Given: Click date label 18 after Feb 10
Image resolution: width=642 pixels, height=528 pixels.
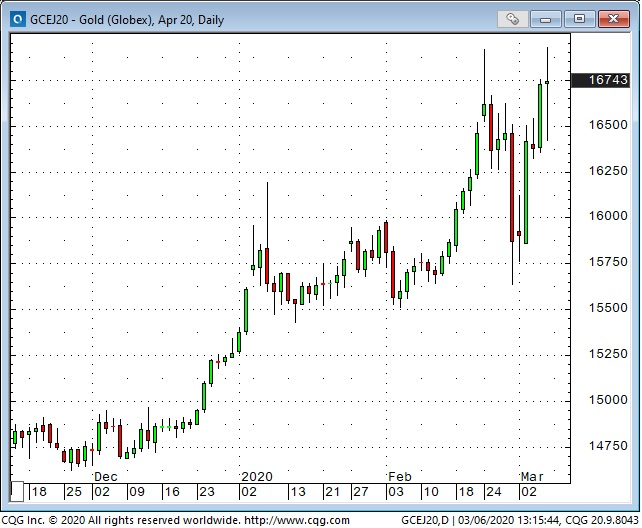Looking at the screenshot, I should click(466, 492).
